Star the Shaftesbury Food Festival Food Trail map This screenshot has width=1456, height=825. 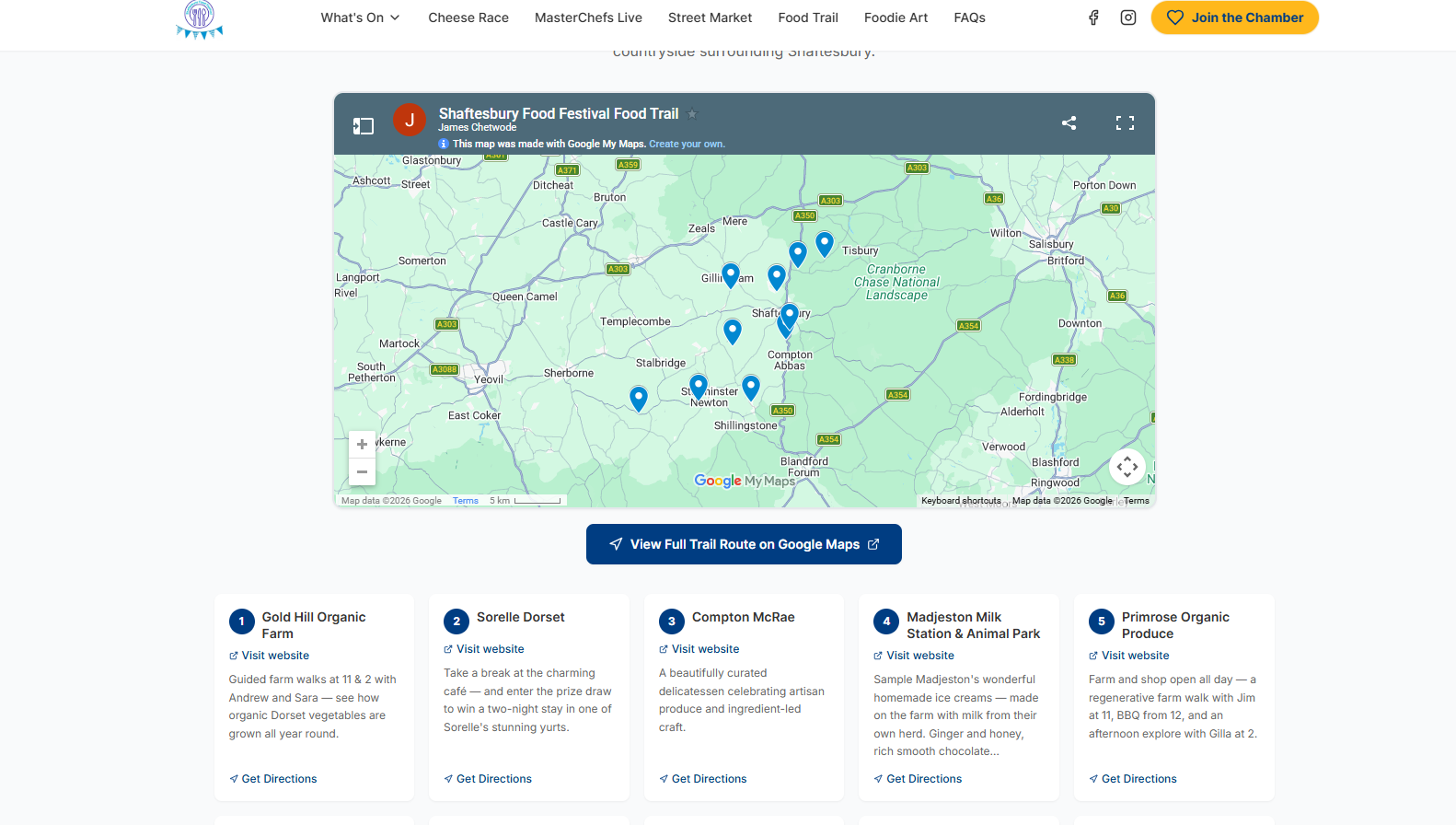click(692, 113)
